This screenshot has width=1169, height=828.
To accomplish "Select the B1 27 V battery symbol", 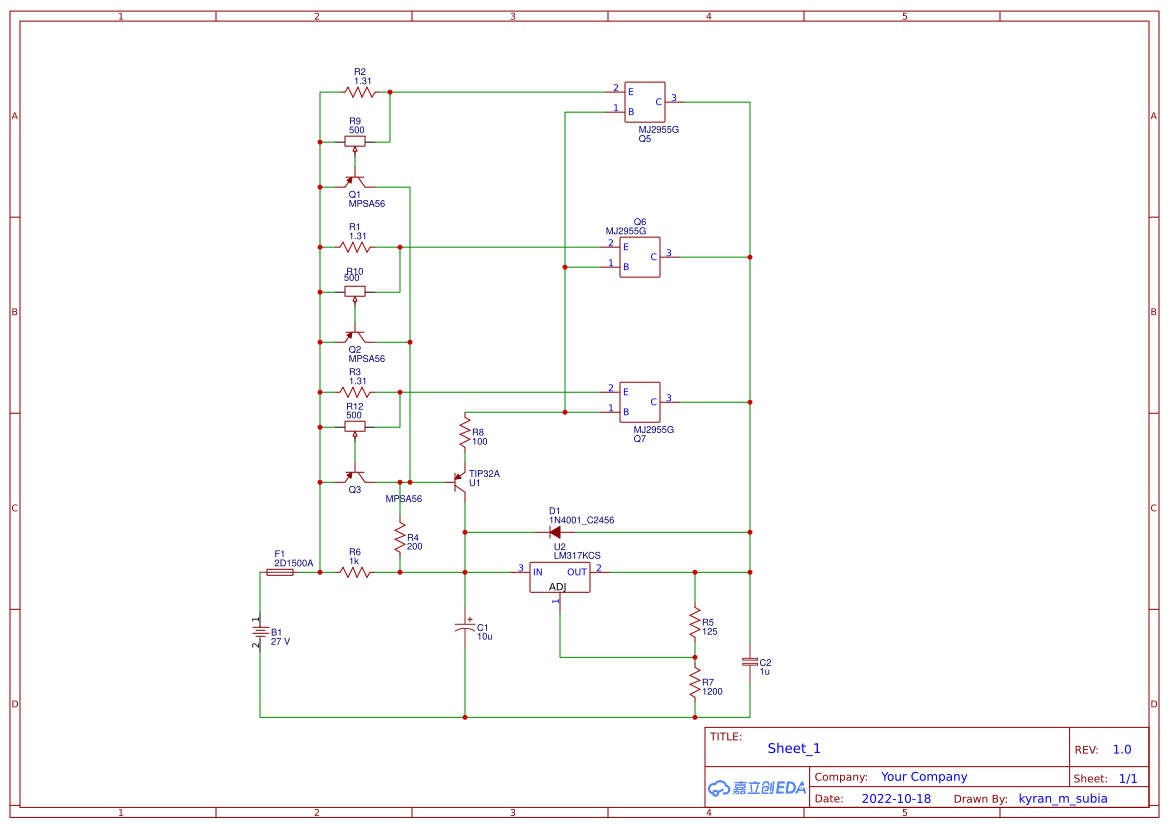I will click(x=260, y=632).
